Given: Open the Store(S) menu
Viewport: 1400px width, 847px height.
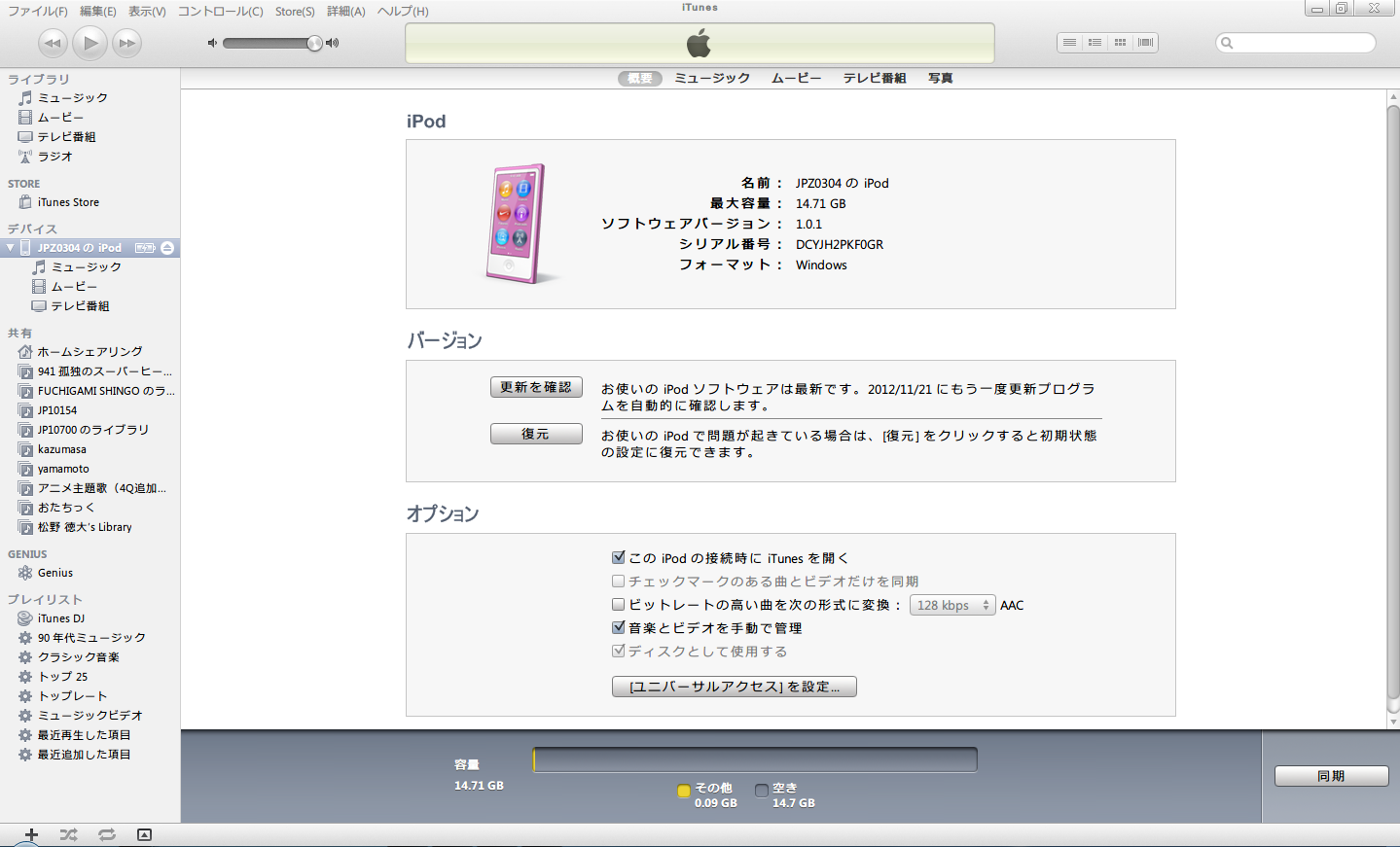Looking at the screenshot, I should (x=295, y=12).
